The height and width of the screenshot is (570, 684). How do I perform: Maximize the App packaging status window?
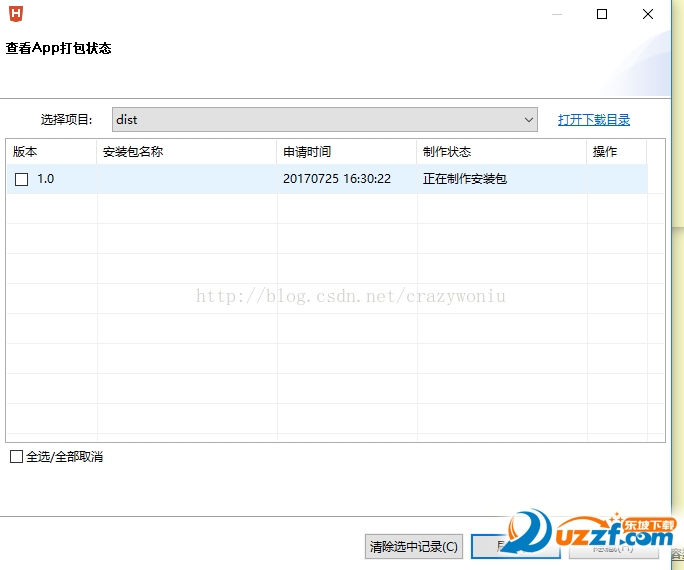click(602, 14)
